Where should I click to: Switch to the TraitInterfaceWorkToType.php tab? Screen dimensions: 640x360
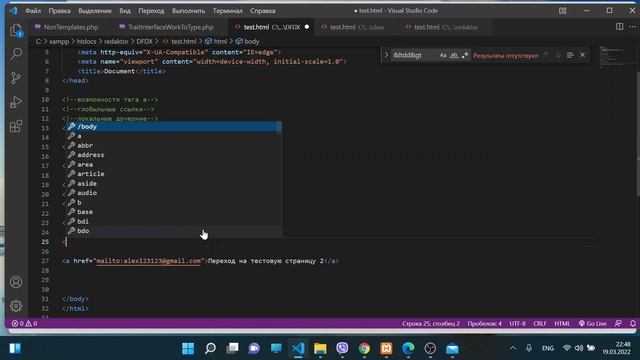click(170, 27)
